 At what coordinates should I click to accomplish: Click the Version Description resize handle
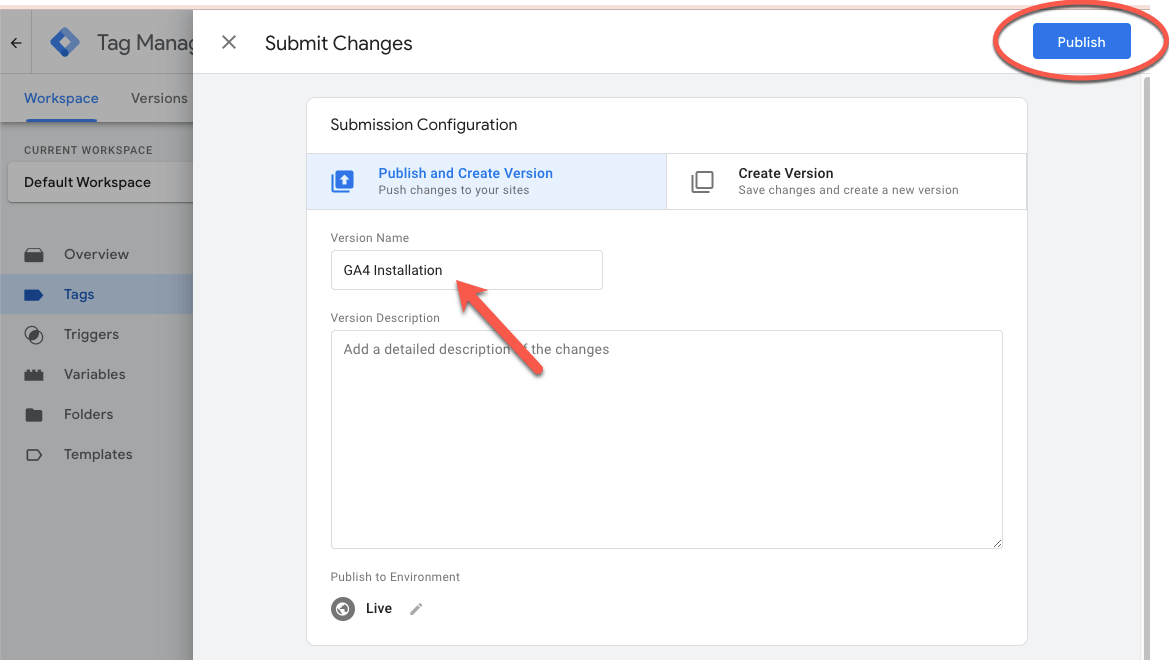coord(996,541)
